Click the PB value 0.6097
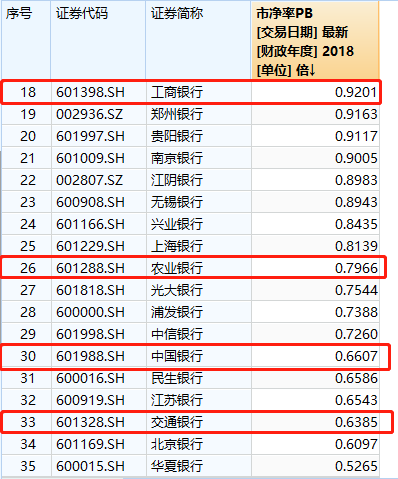Image resolution: width=398 pixels, height=479 pixels. (x=356, y=444)
